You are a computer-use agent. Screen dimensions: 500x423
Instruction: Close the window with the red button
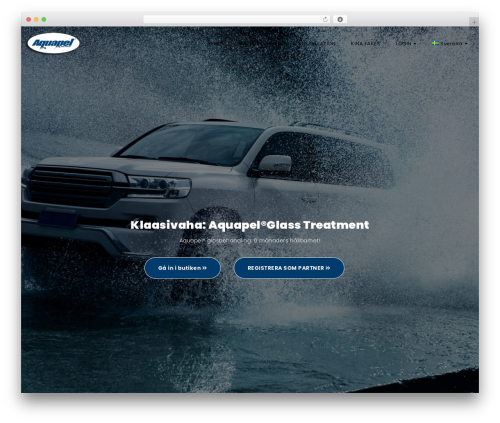click(29, 19)
